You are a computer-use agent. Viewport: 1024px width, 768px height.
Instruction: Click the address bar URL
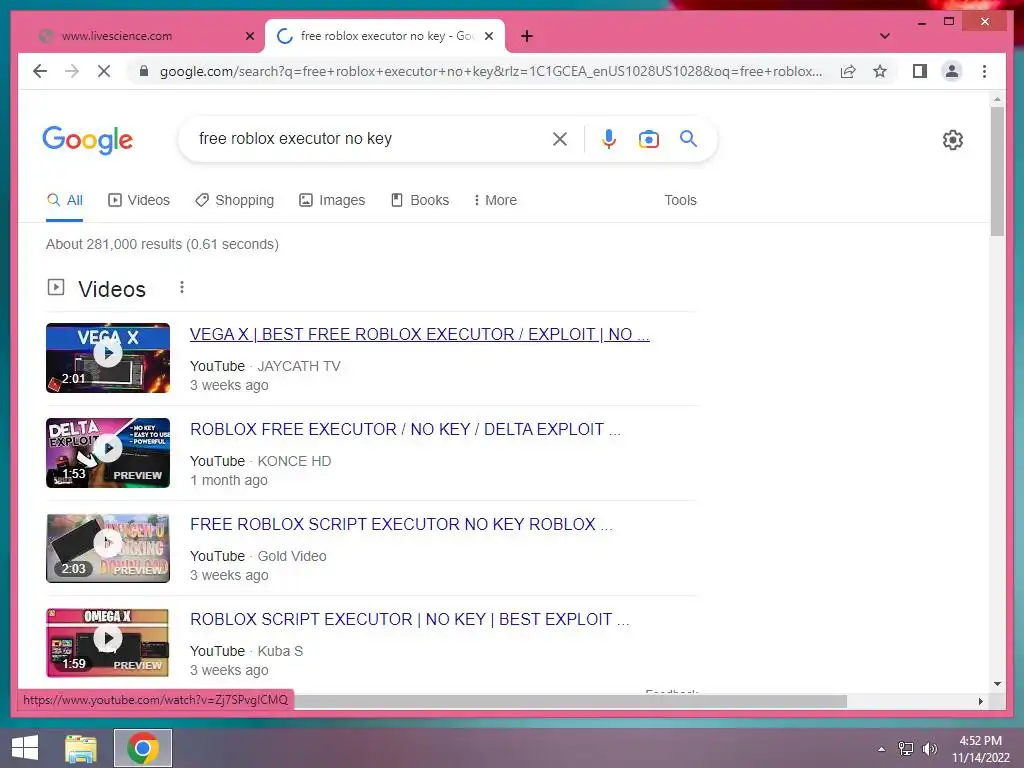tap(491, 71)
